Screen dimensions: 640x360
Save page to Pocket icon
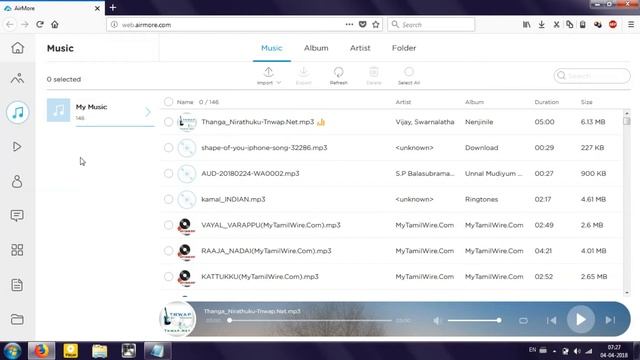[x=362, y=24]
